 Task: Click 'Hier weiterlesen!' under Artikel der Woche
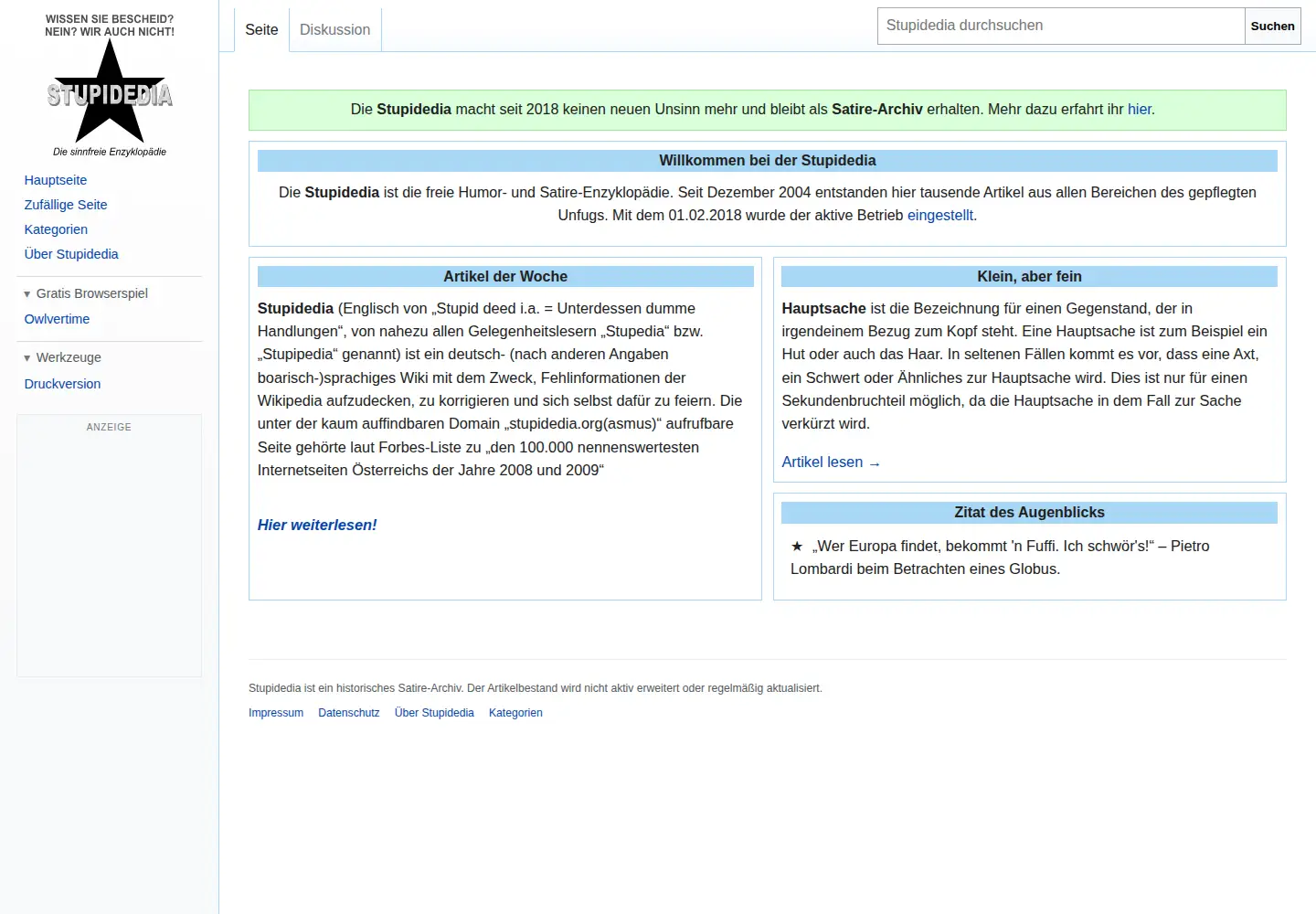coord(317,525)
